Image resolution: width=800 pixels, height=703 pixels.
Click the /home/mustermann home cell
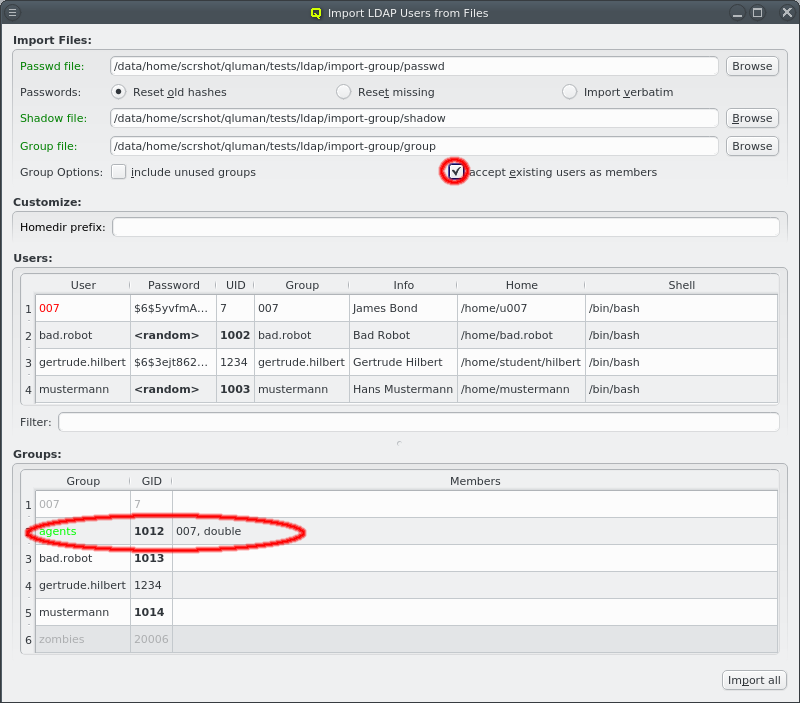[x=521, y=389]
